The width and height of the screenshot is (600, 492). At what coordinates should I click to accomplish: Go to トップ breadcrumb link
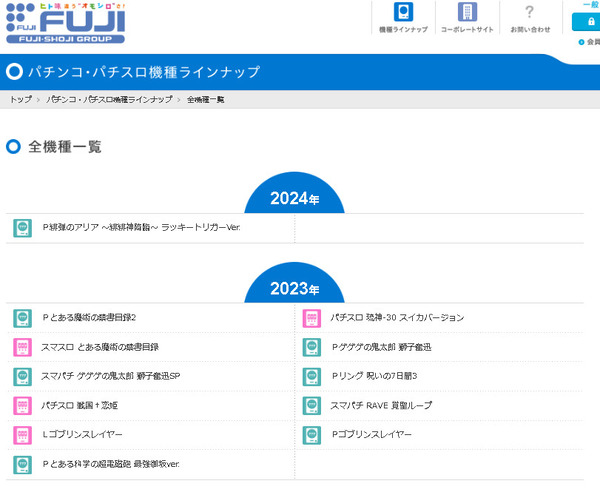[x=21, y=99]
